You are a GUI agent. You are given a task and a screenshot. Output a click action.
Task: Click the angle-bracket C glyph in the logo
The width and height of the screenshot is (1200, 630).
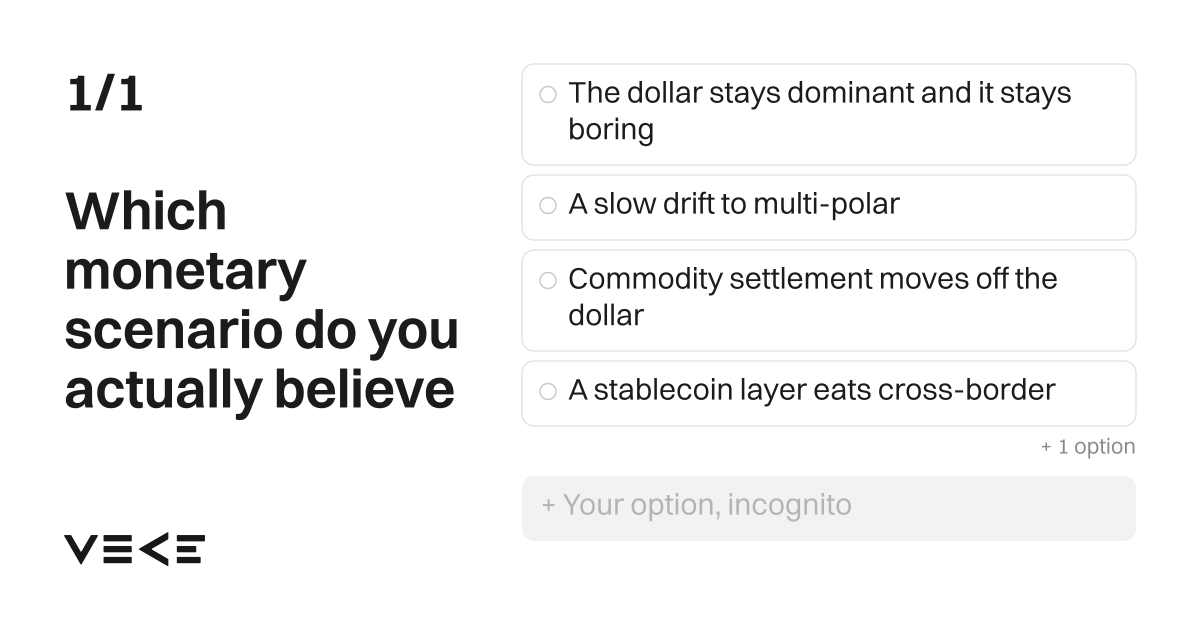152,549
